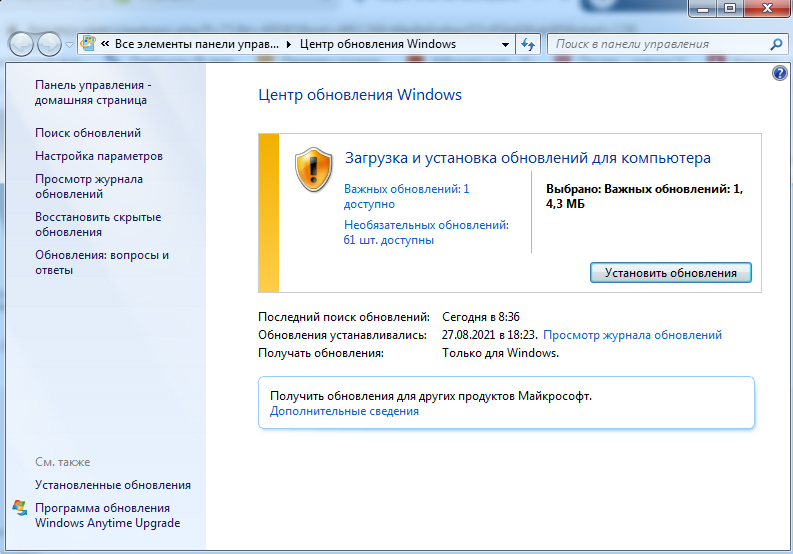Click the 'Дополнительные сведения' link
The image size is (793, 554).
(x=344, y=411)
